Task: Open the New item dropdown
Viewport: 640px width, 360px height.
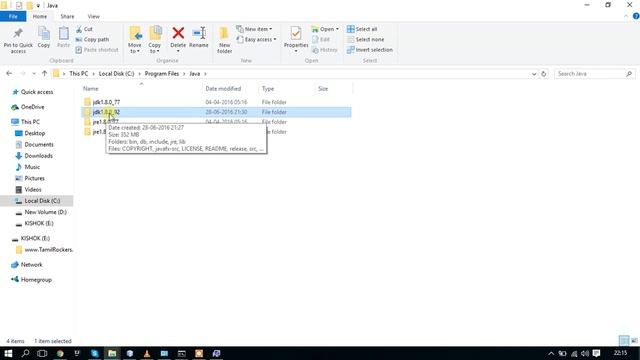Action: [x=254, y=29]
